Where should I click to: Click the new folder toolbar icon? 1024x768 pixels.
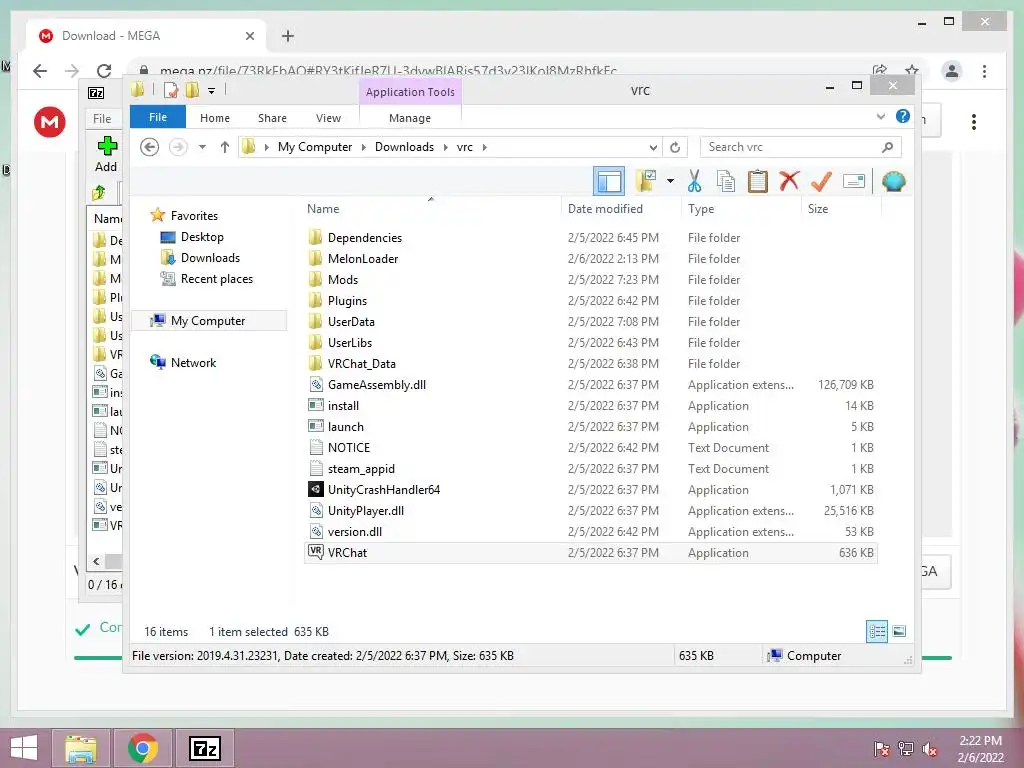tap(646, 181)
